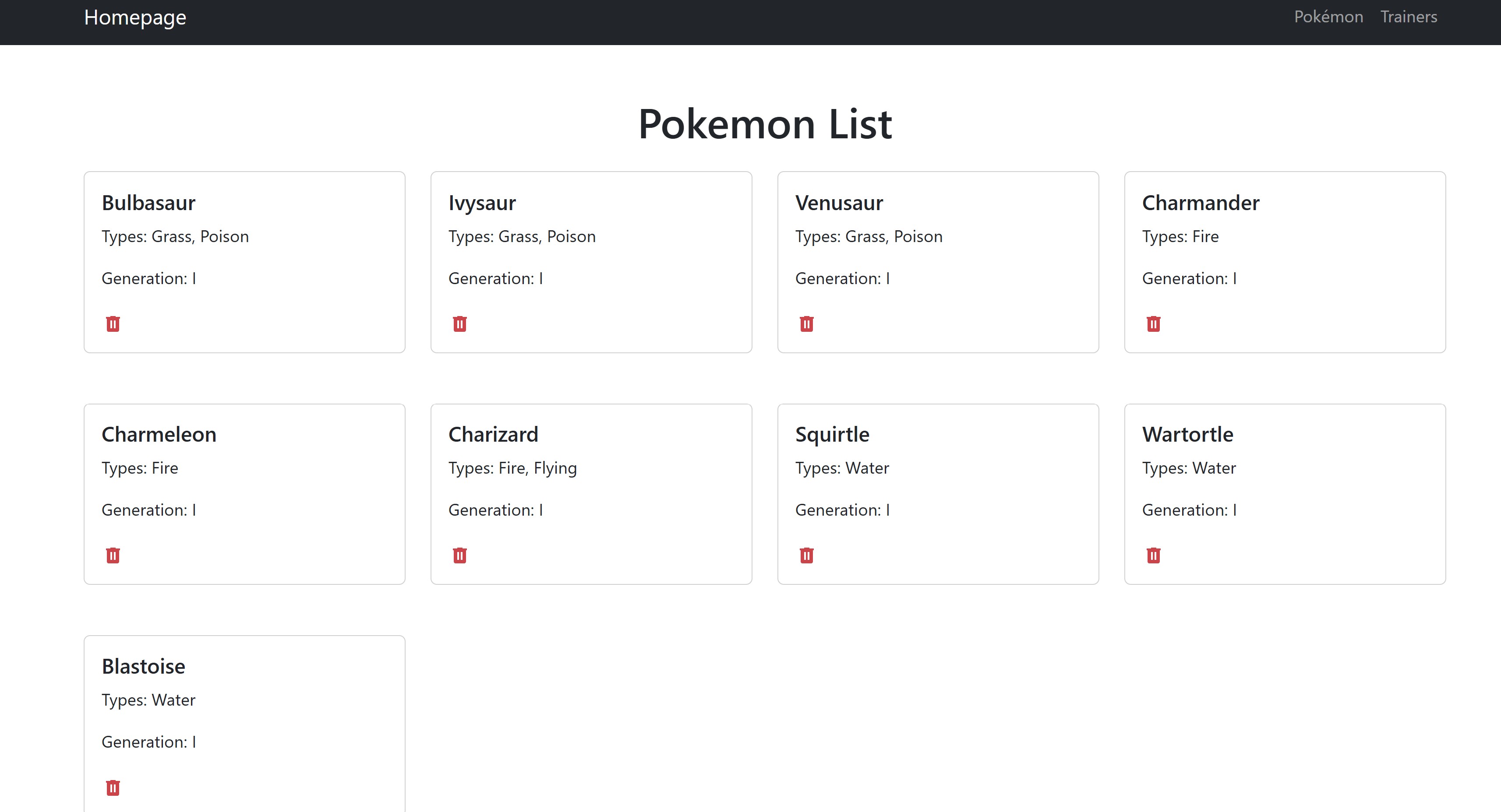Screen dimensions: 1501x812
Task: Select the Bulbasaur card
Action: [148, 203]
